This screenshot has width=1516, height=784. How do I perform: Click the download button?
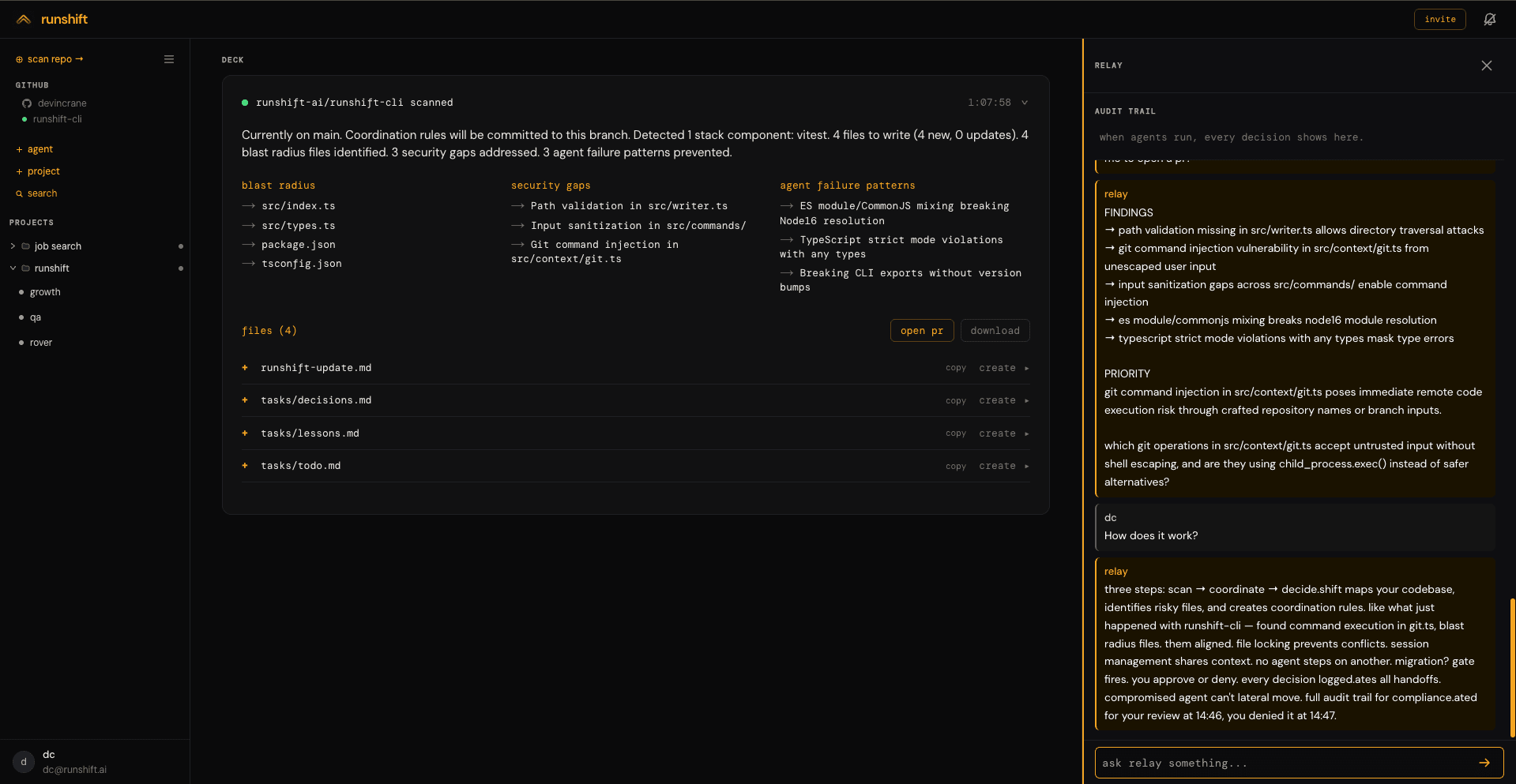995,331
